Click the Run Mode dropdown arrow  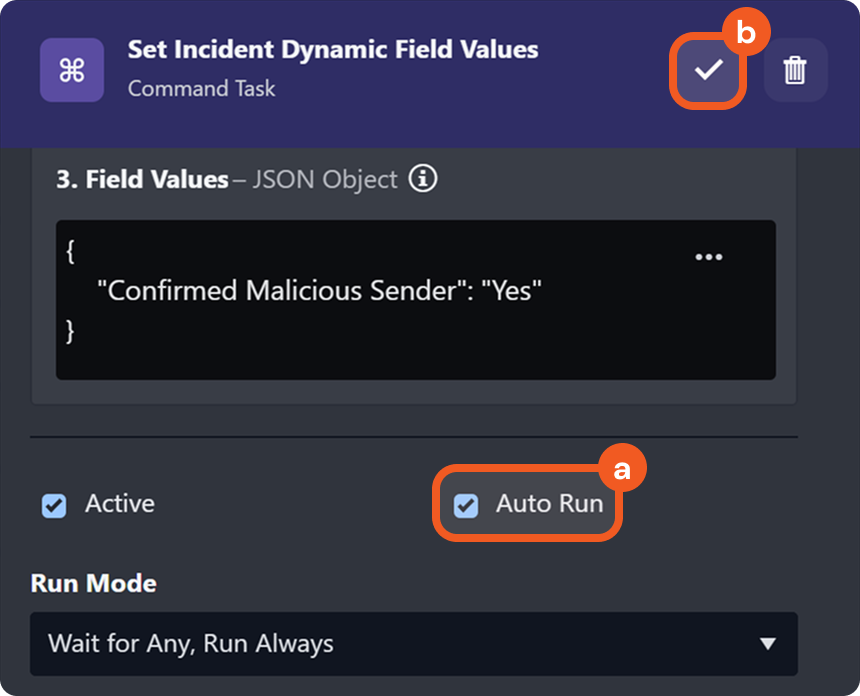767,643
